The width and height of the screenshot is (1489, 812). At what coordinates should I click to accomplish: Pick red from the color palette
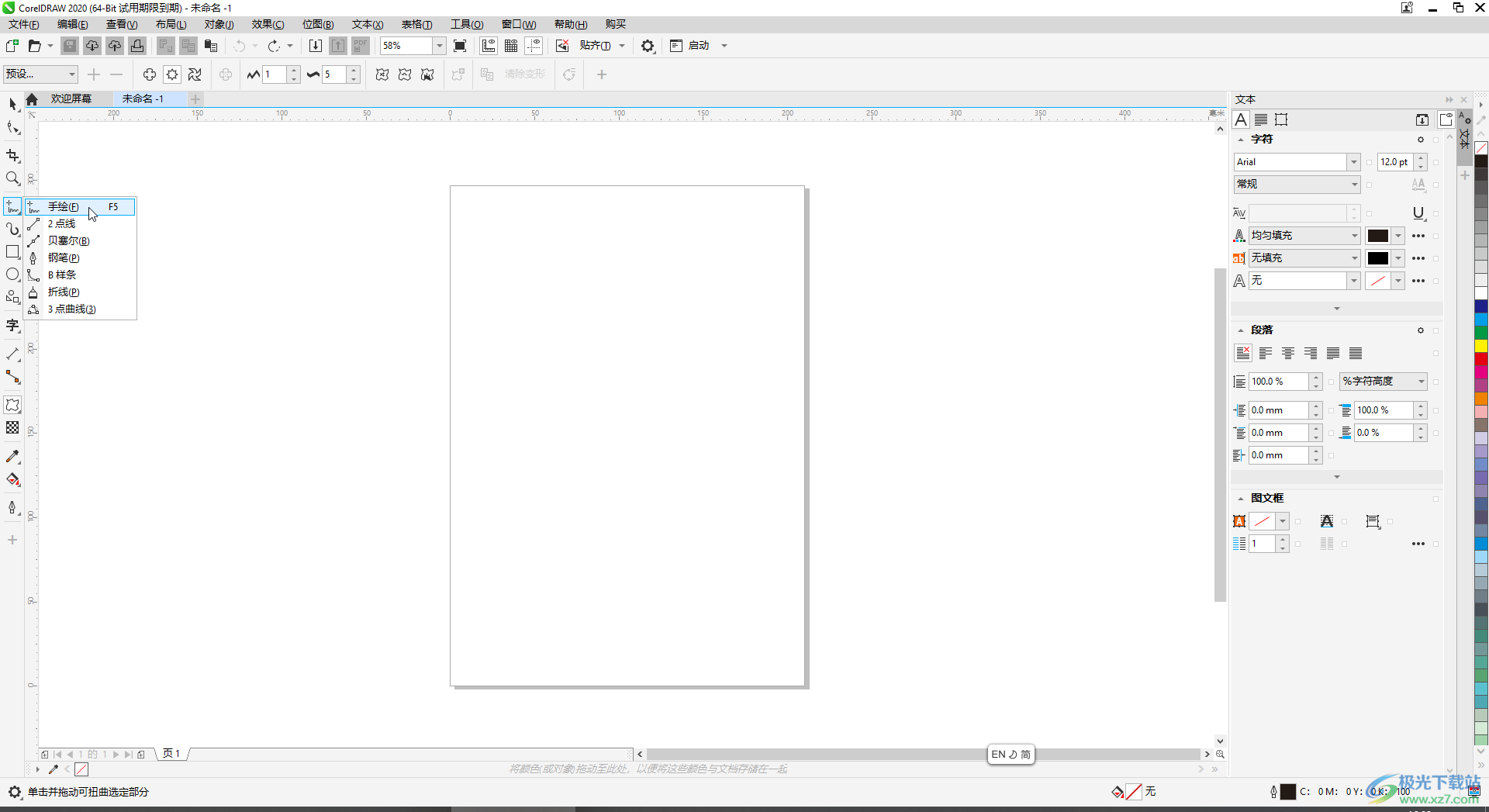(x=1481, y=359)
